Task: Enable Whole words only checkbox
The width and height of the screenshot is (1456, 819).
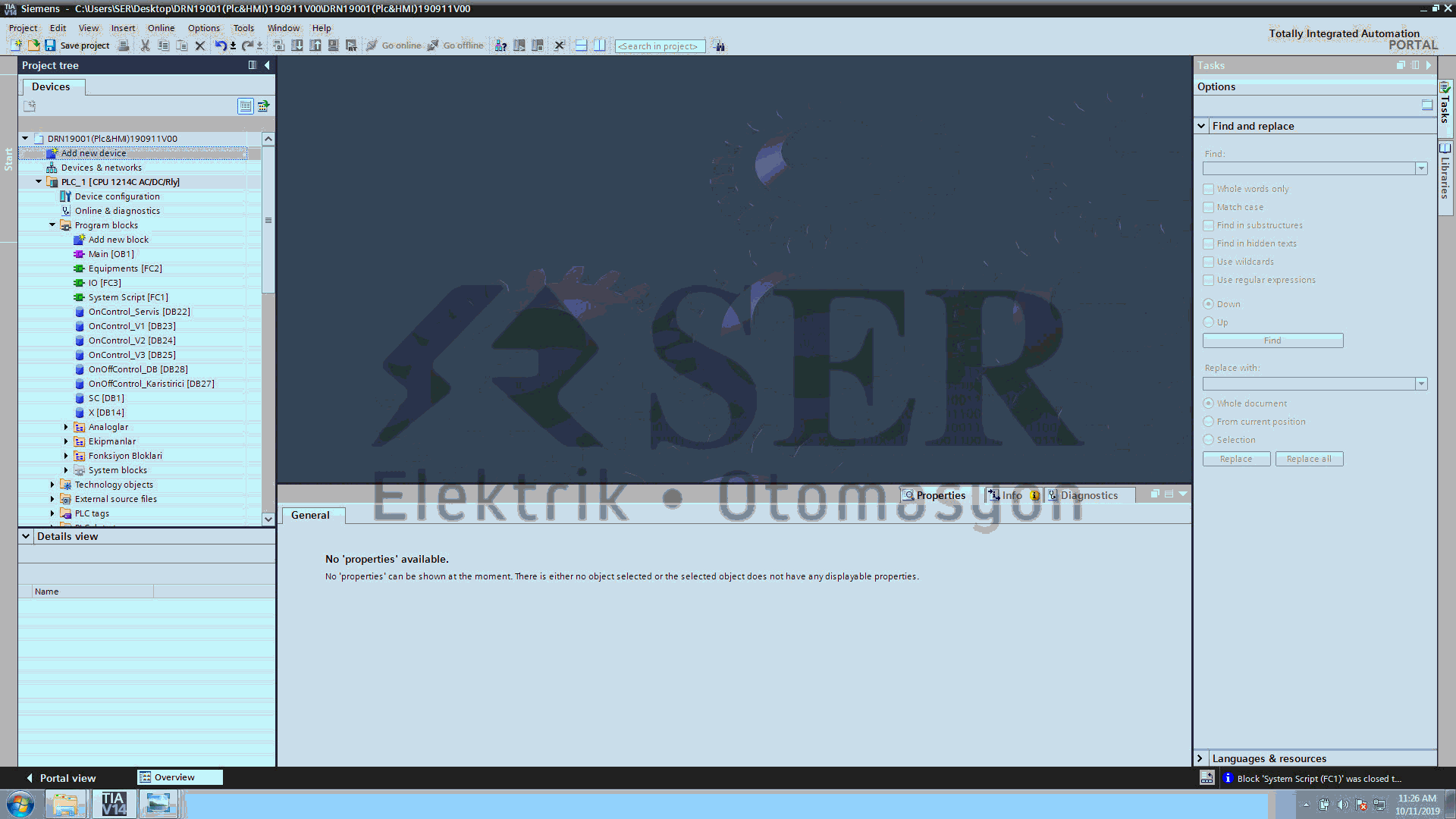Action: [x=1208, y=189]
